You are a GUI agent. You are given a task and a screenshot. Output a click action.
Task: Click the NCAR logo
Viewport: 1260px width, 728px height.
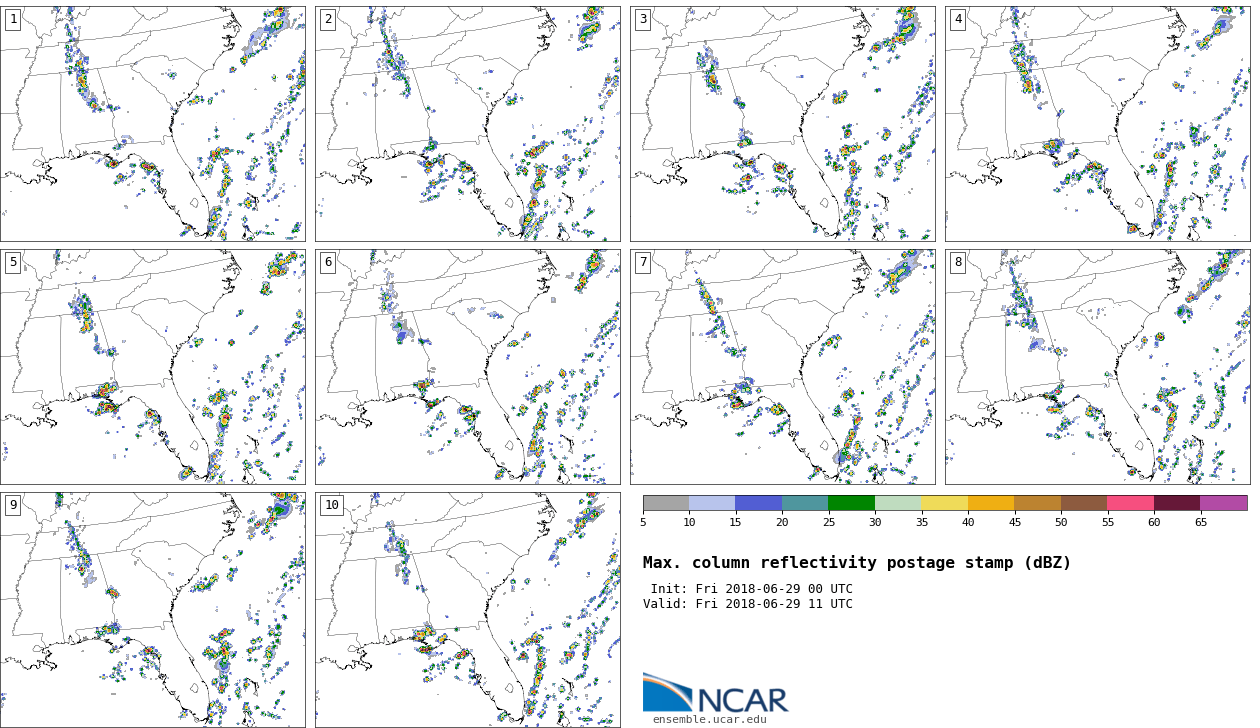click(x=715, y=693)
